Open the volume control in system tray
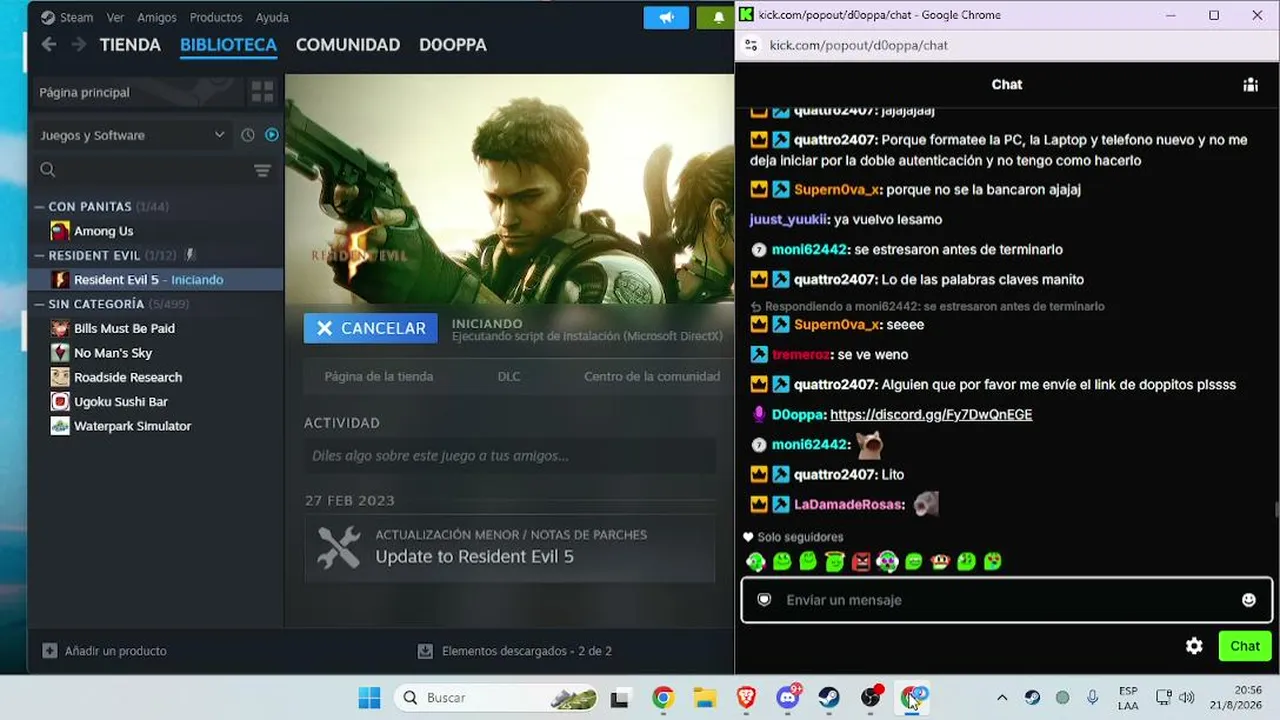 click(1187, 698)
